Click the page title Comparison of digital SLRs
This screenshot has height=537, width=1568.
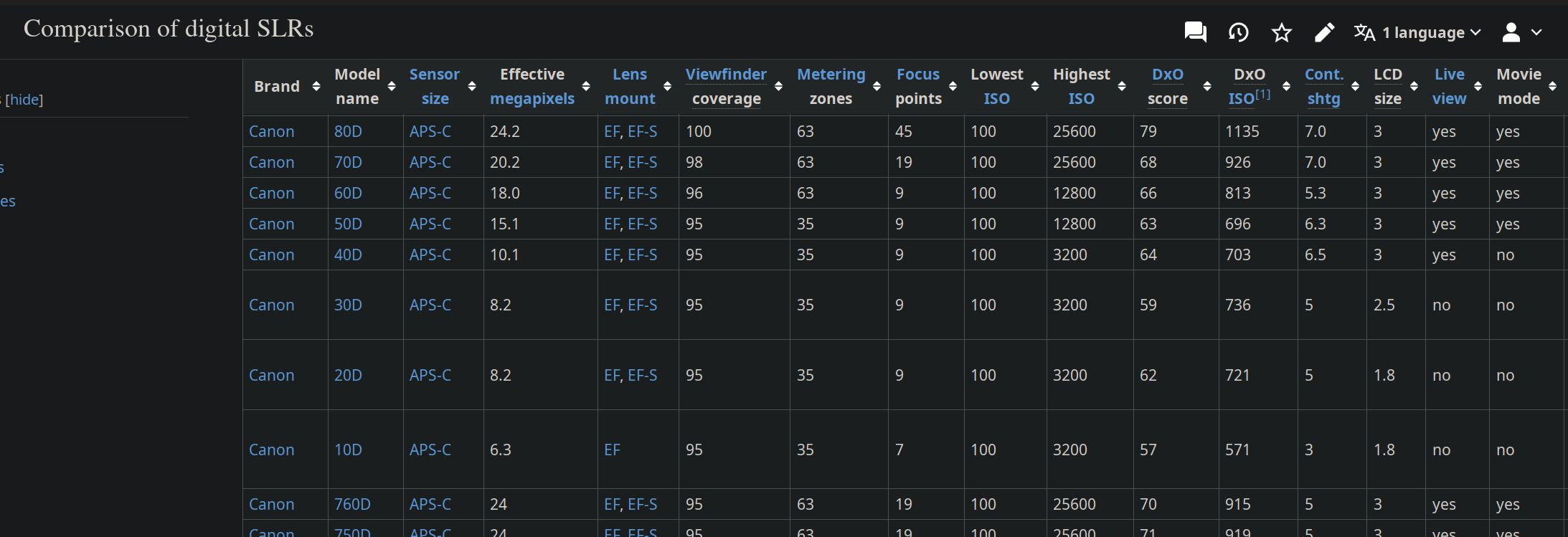pos(169,29)
